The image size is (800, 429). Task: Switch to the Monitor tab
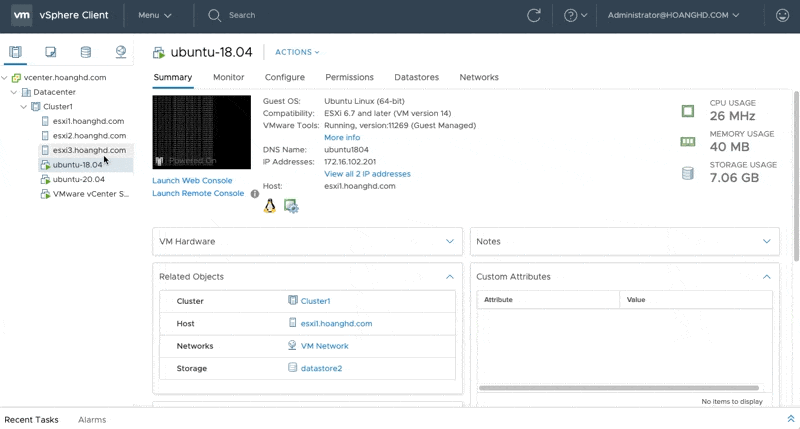pos(229,77)
